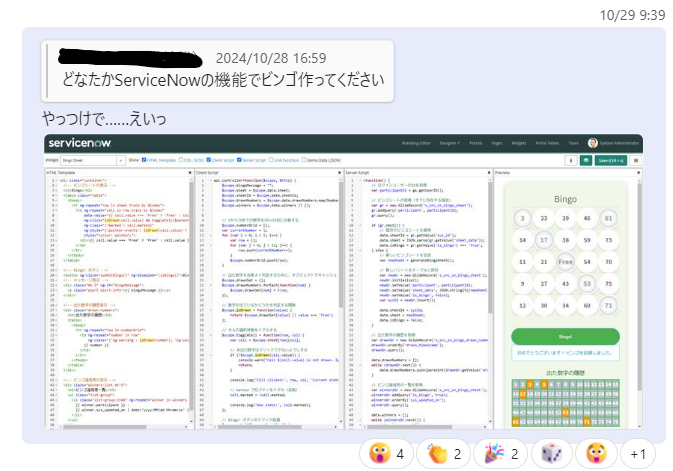Click the 出た数字の履歴 heading in preview
Image resolution: width=673 pixels, height=471 pixels.
[565, 373]
